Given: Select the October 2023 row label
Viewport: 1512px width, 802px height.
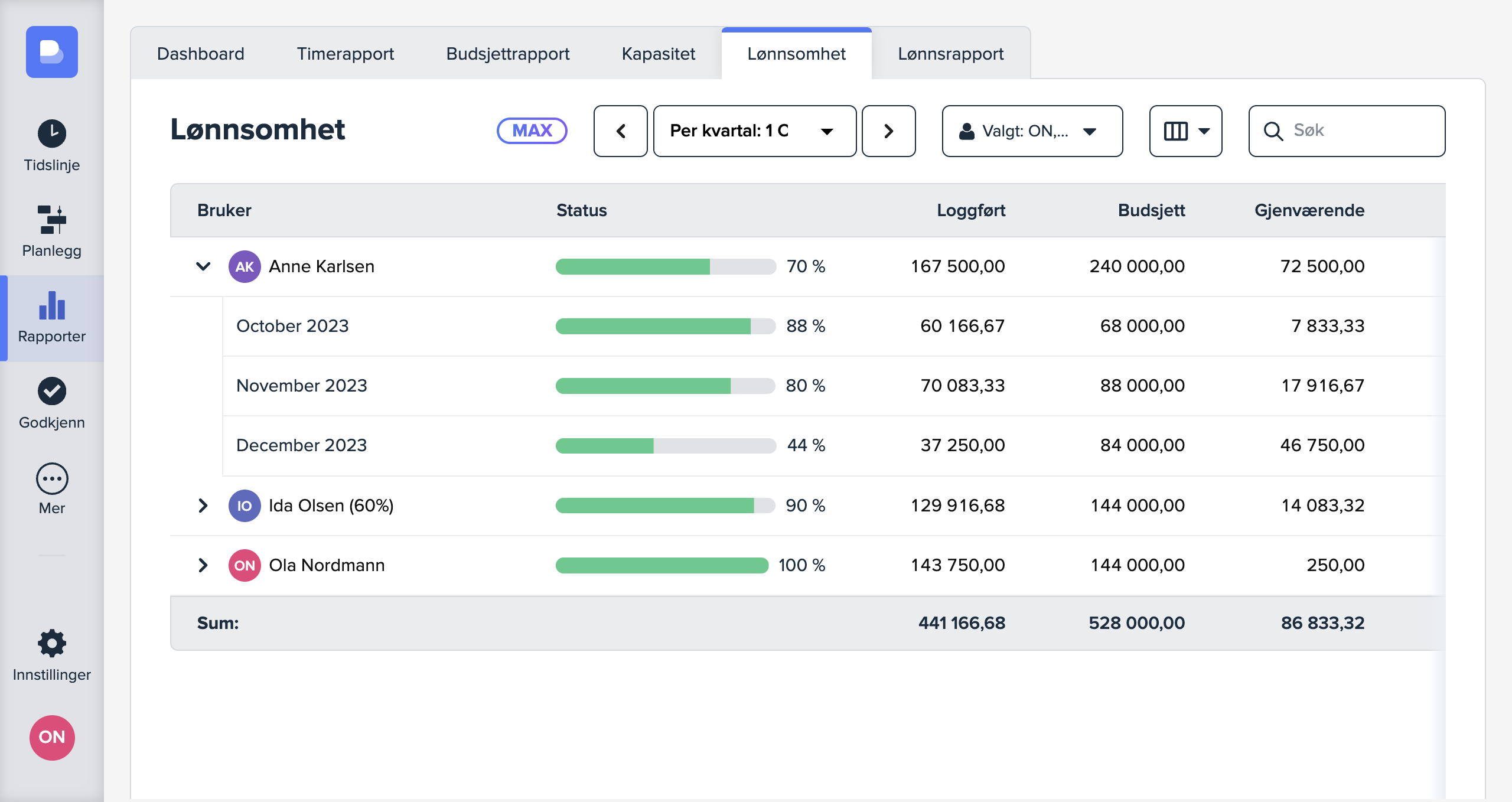Looking at the screenshot, I should click(x=292, y=326).
